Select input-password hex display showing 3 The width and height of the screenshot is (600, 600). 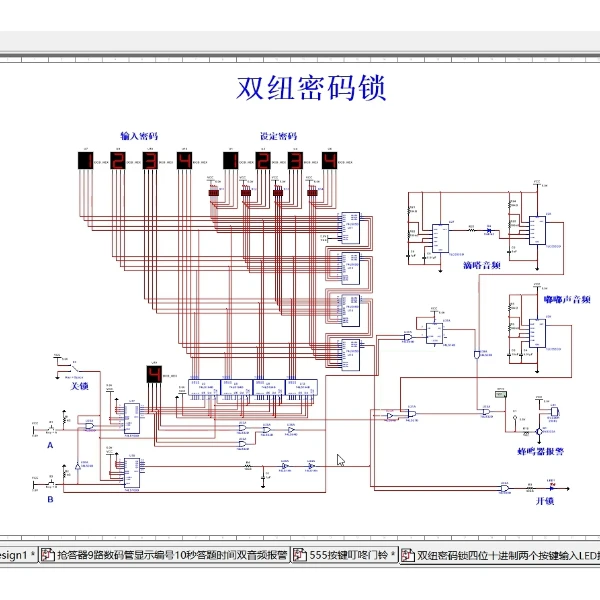tap(150, 160)
